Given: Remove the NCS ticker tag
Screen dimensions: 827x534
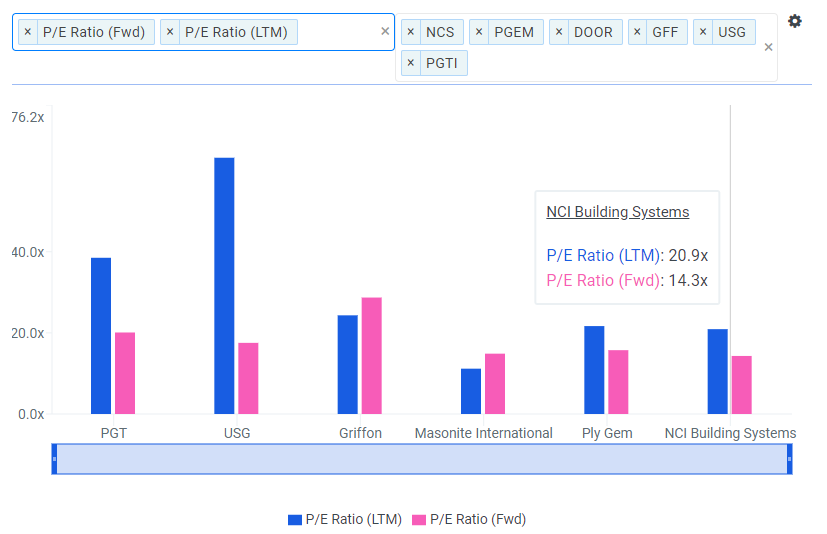Looking at the screenshot, I should coord(411,32).
